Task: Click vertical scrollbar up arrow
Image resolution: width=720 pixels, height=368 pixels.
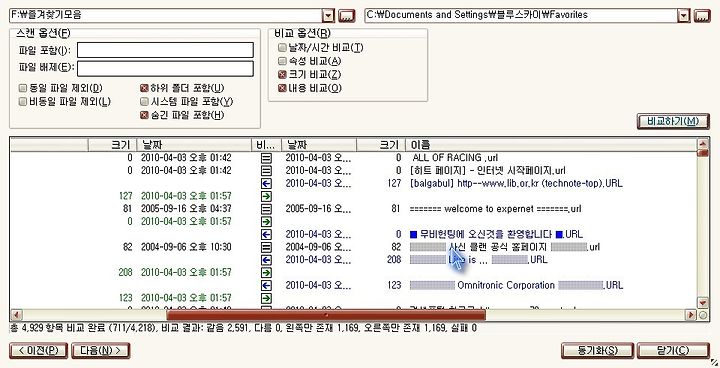Action: pos(703,143)
